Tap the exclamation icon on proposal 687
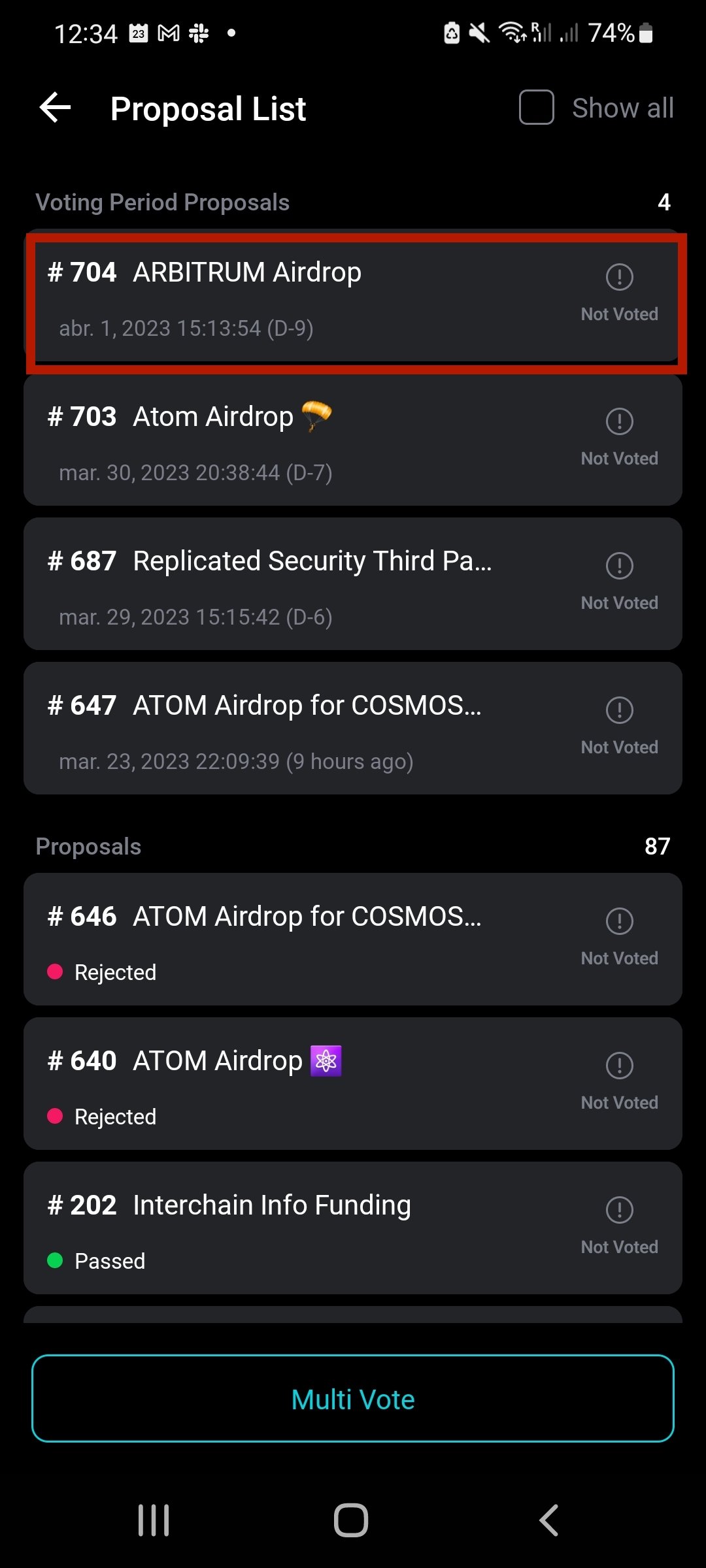Image resolution: width=706 pixels, height=1568 pixels. click(619, 566)
